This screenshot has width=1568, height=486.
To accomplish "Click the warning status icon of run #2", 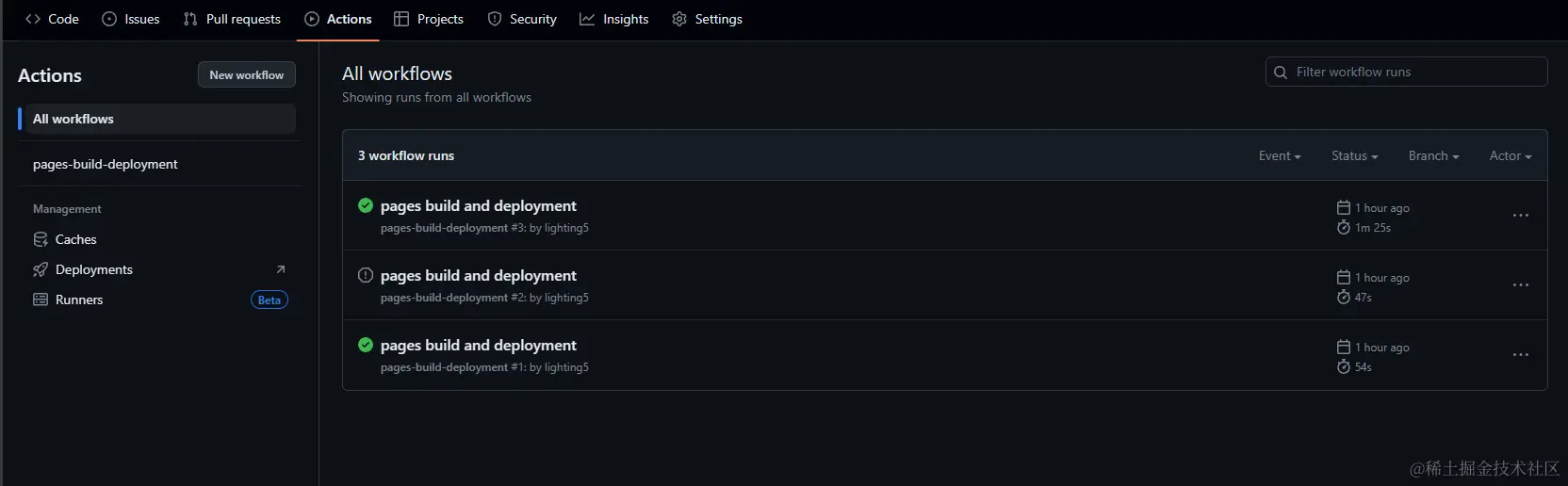I will pos(366,275).
